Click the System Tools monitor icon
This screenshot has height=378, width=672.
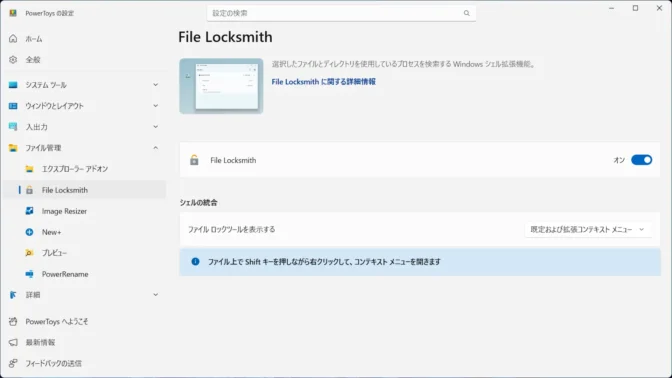(13, 85)
